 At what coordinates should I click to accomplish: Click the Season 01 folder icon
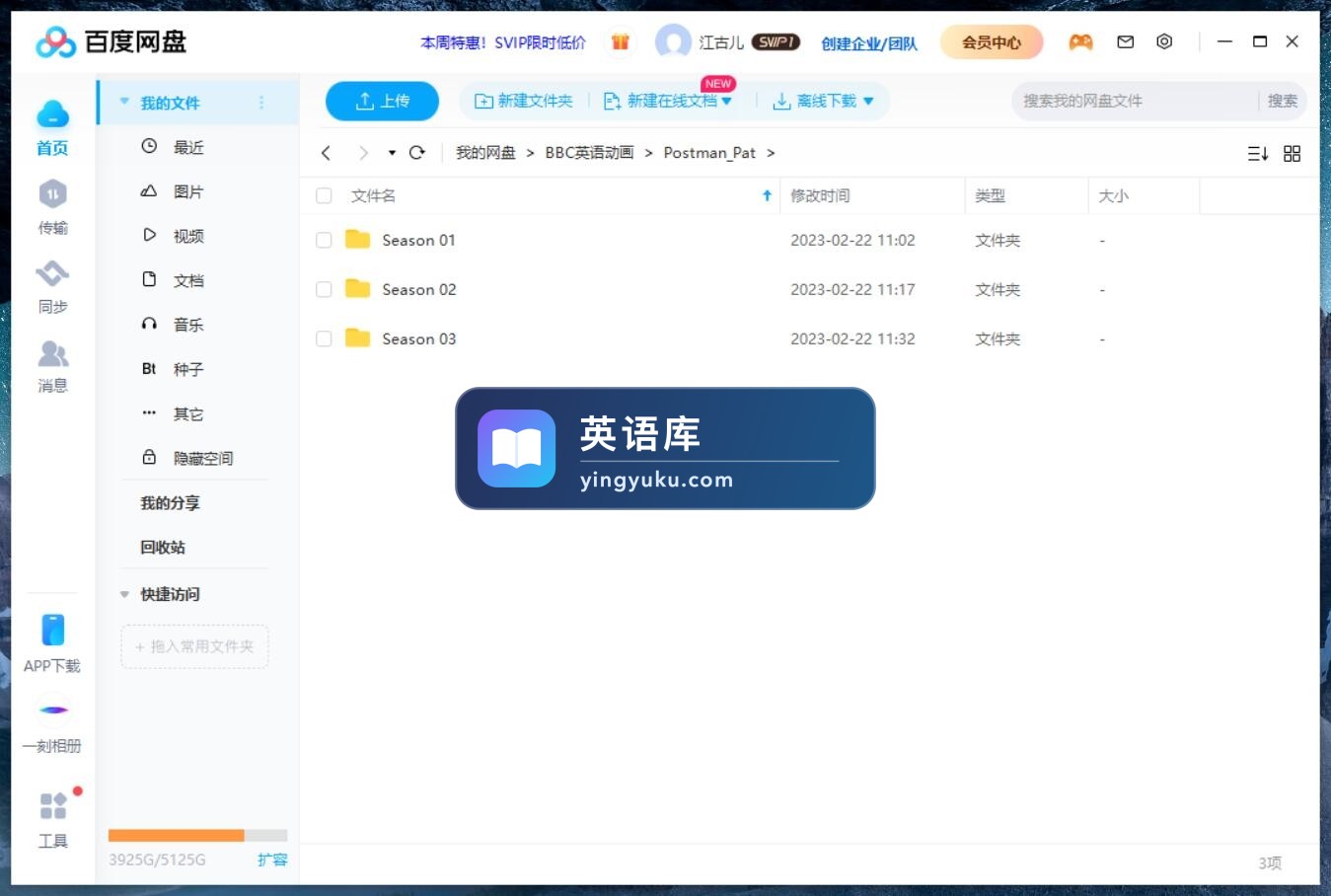[357, 240]
